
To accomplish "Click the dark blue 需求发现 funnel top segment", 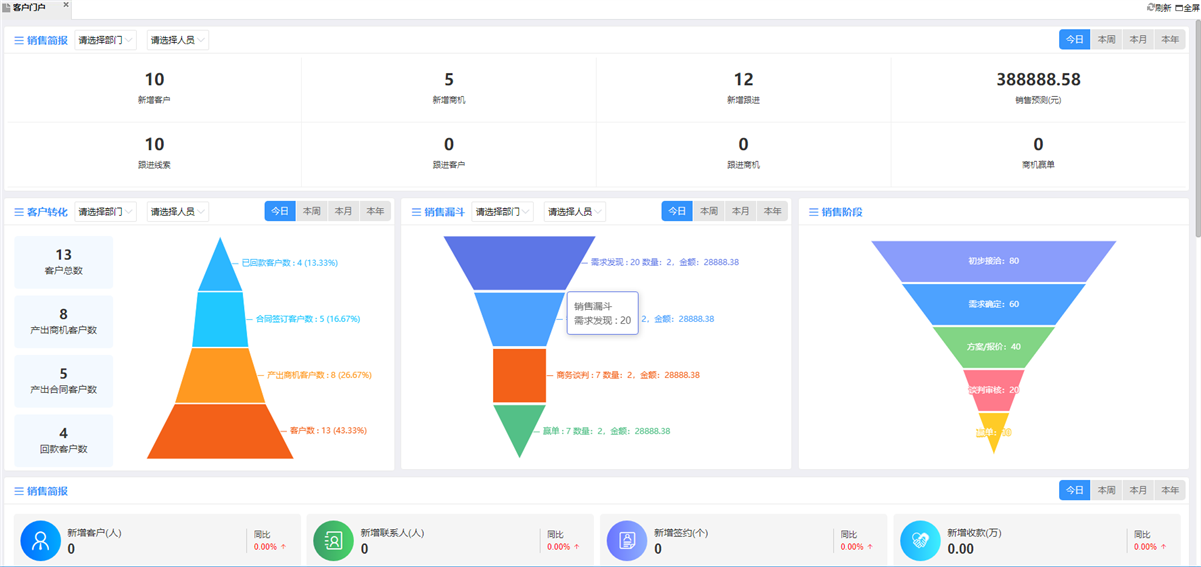I will click(x=520, y=262).
